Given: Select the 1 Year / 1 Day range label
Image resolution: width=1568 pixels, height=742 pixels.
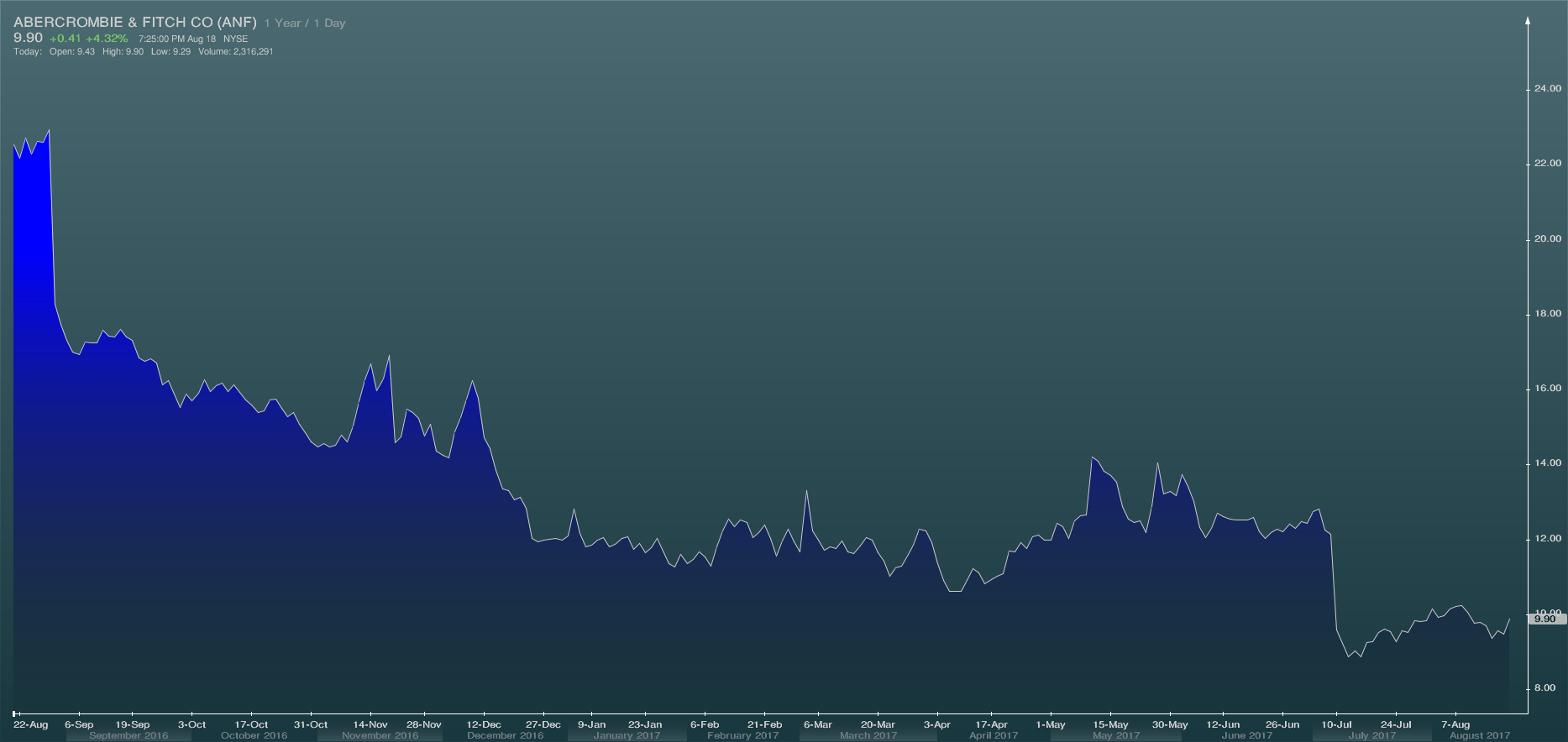Looking at the screenshot, I should (305, 24).
